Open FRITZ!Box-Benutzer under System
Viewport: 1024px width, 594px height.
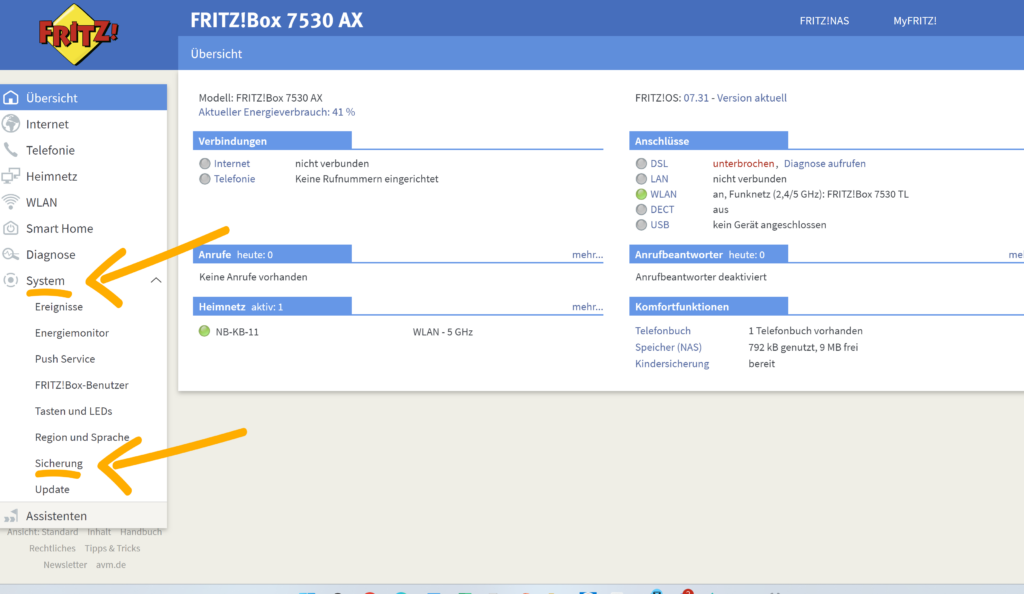coord(82,385)
